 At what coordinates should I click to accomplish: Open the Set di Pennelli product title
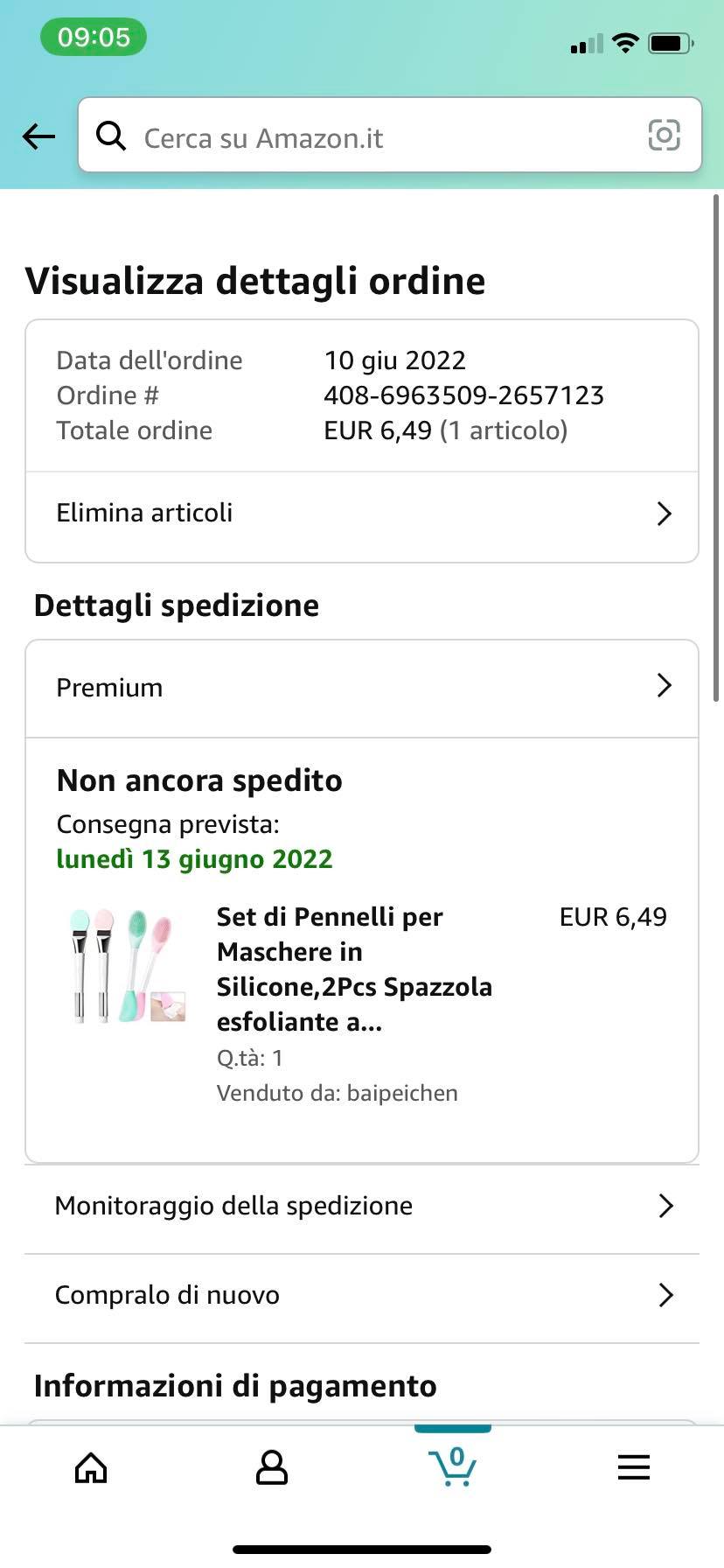point(354,969)
